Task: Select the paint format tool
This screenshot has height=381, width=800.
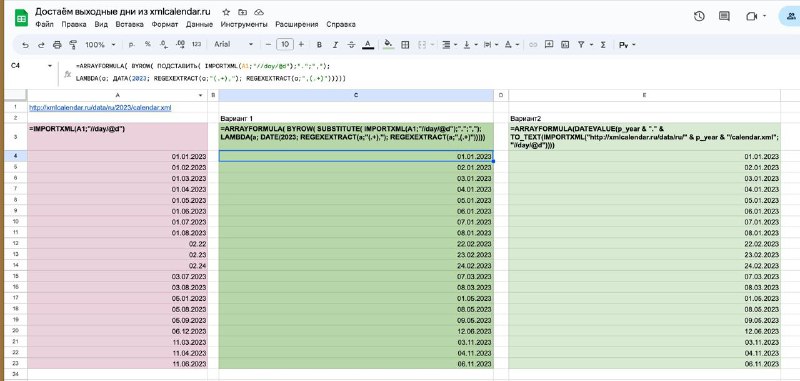Action: click(72, 45)
